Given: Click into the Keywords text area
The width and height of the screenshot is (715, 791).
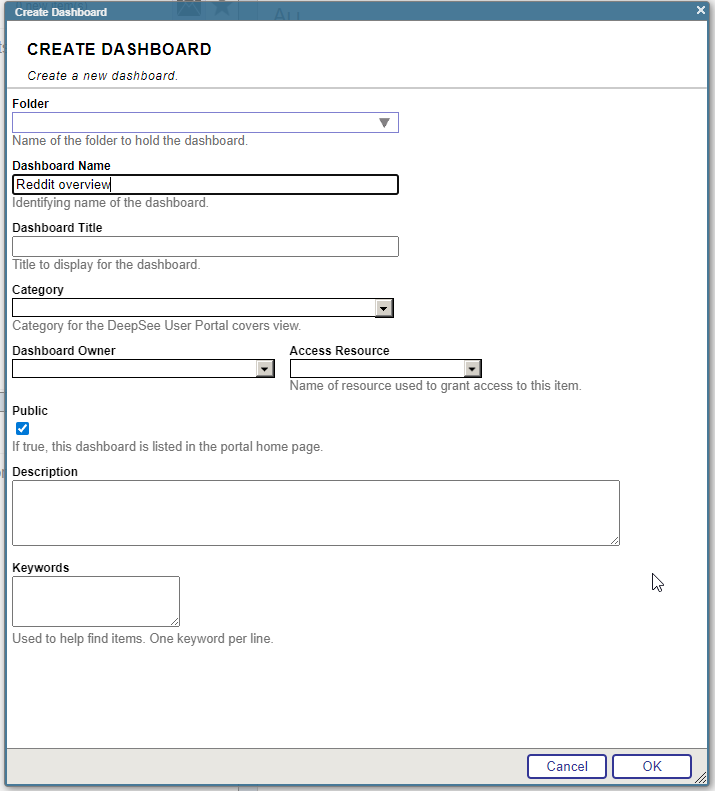Looking at the screenshot, I should point(95,601).
